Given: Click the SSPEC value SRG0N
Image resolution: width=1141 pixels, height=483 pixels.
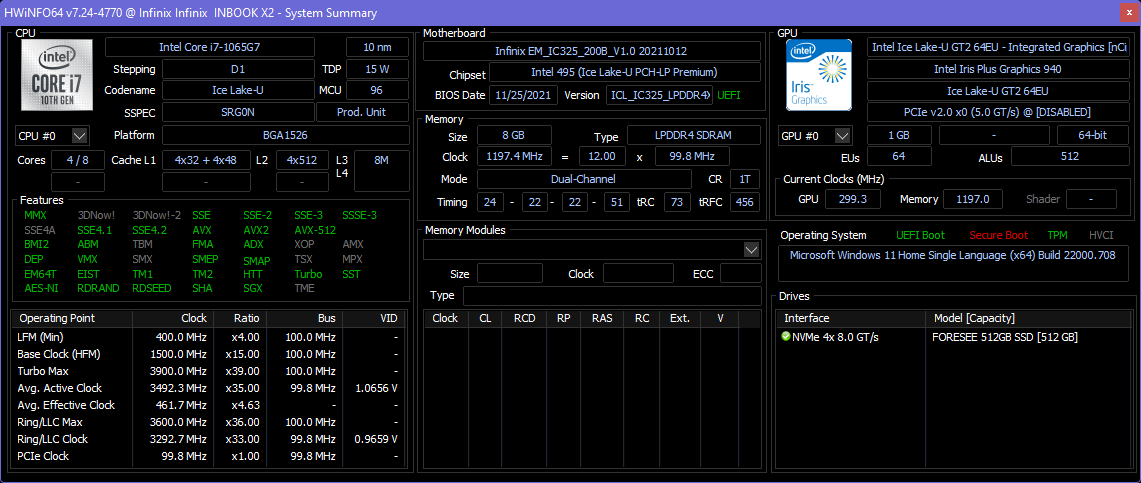Looking at the screenshot, I should 238,113.
